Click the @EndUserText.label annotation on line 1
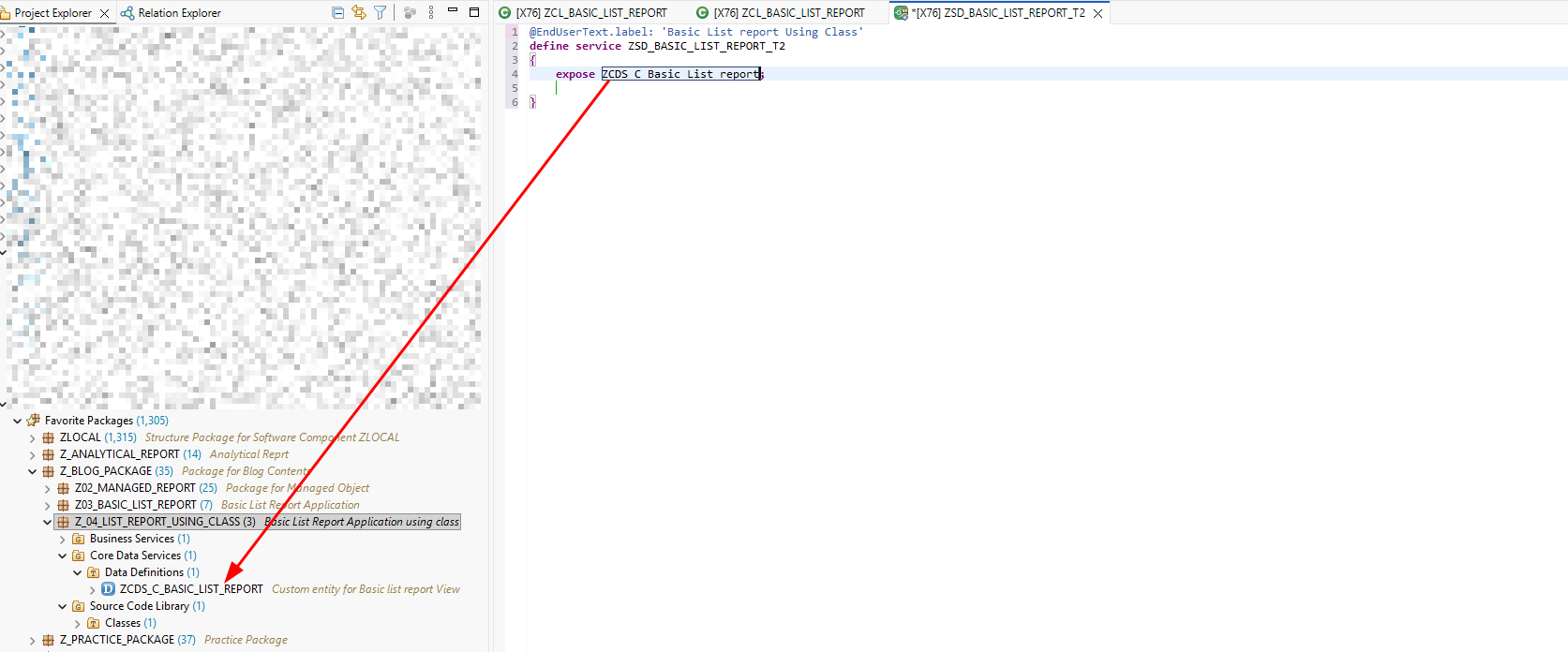This screenshot has height=652, width=1568. pyautogui.click(x=590, y=32)
